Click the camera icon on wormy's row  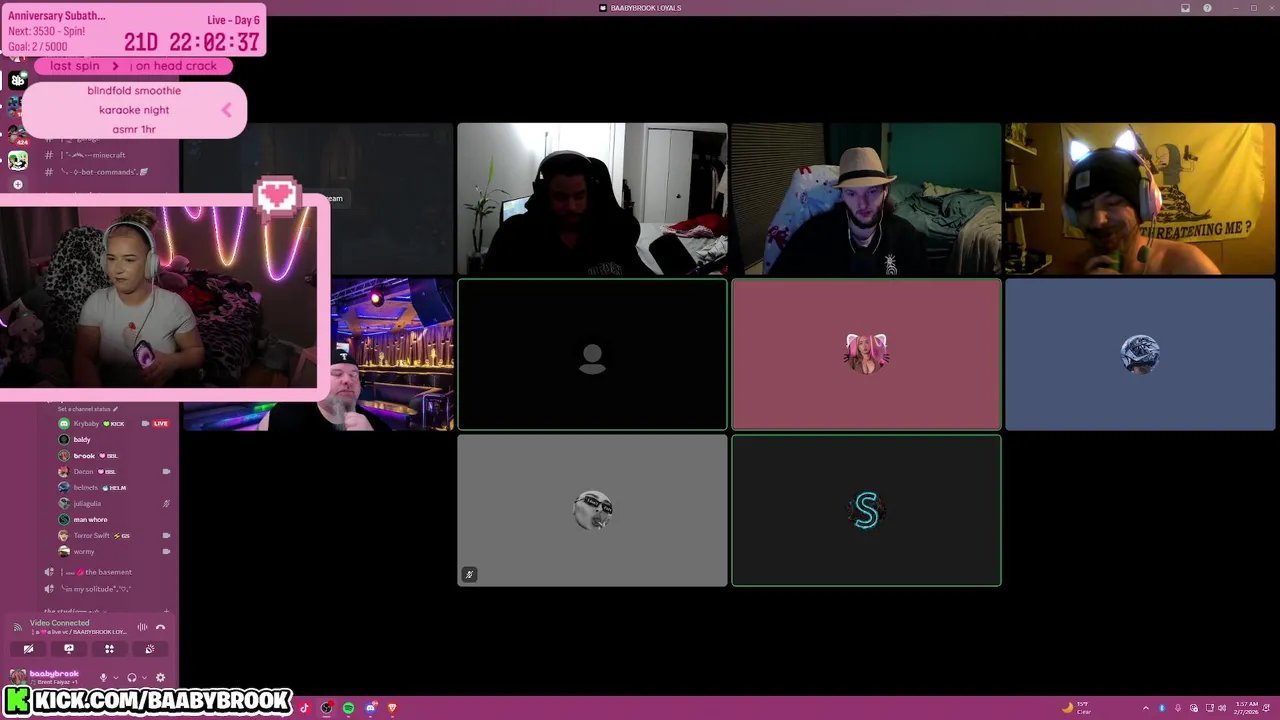[x=166, y=552]
